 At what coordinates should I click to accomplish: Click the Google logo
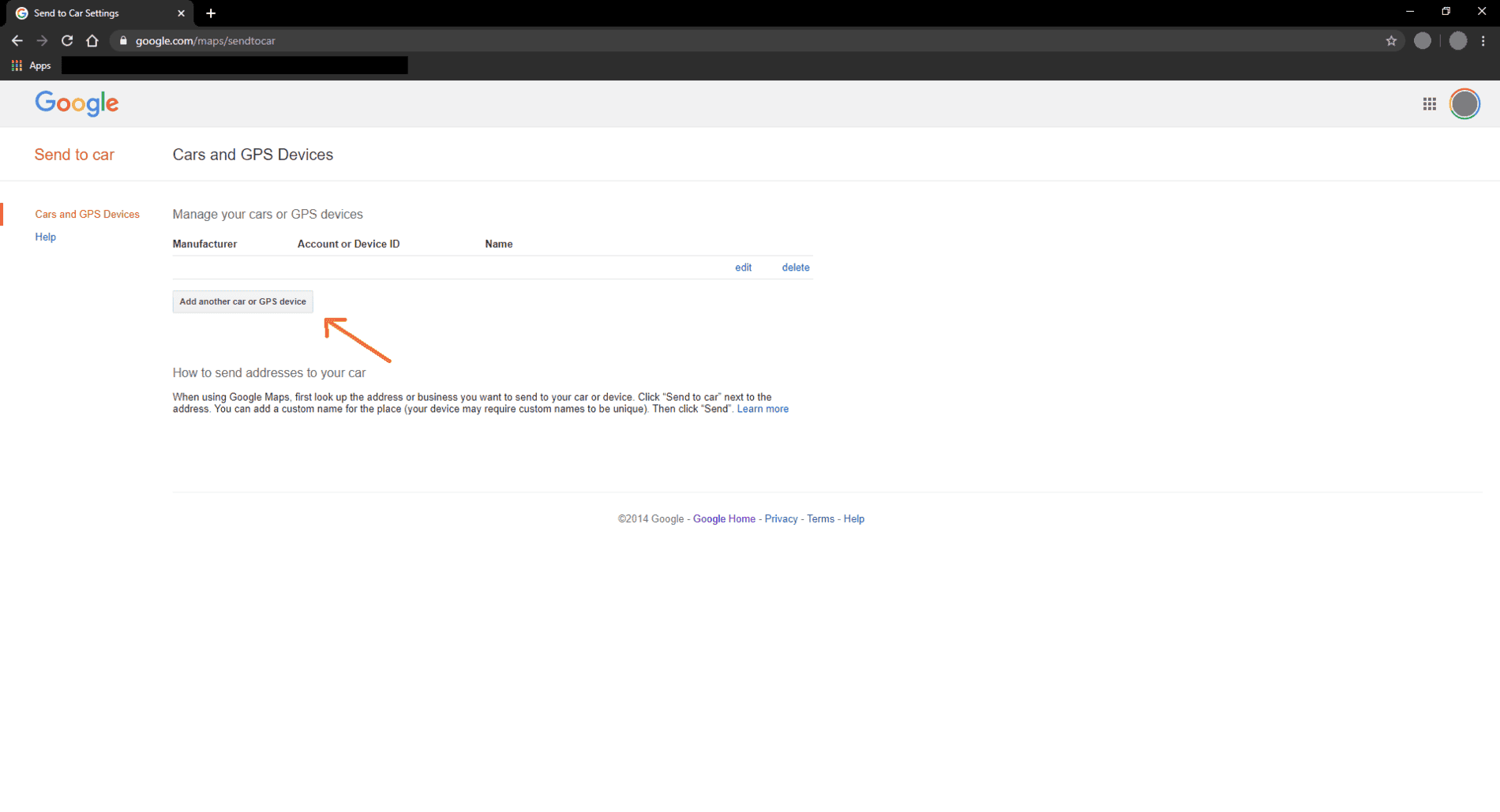point(77,103)
